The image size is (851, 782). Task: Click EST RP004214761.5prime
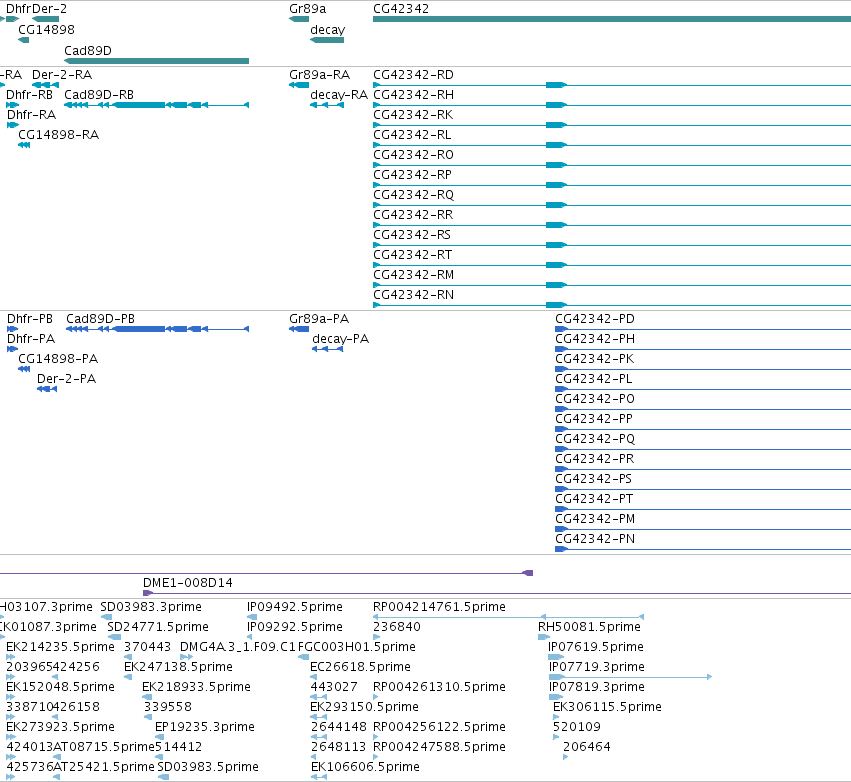(440, 607)
